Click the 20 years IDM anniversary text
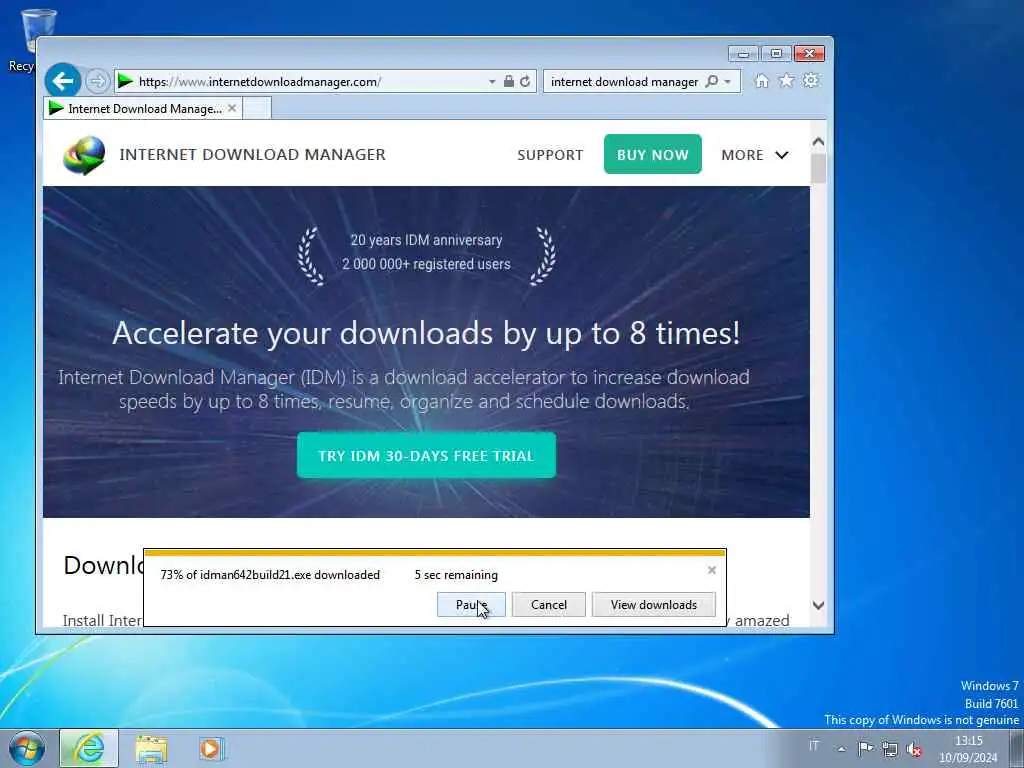 (x=426, y=240)
